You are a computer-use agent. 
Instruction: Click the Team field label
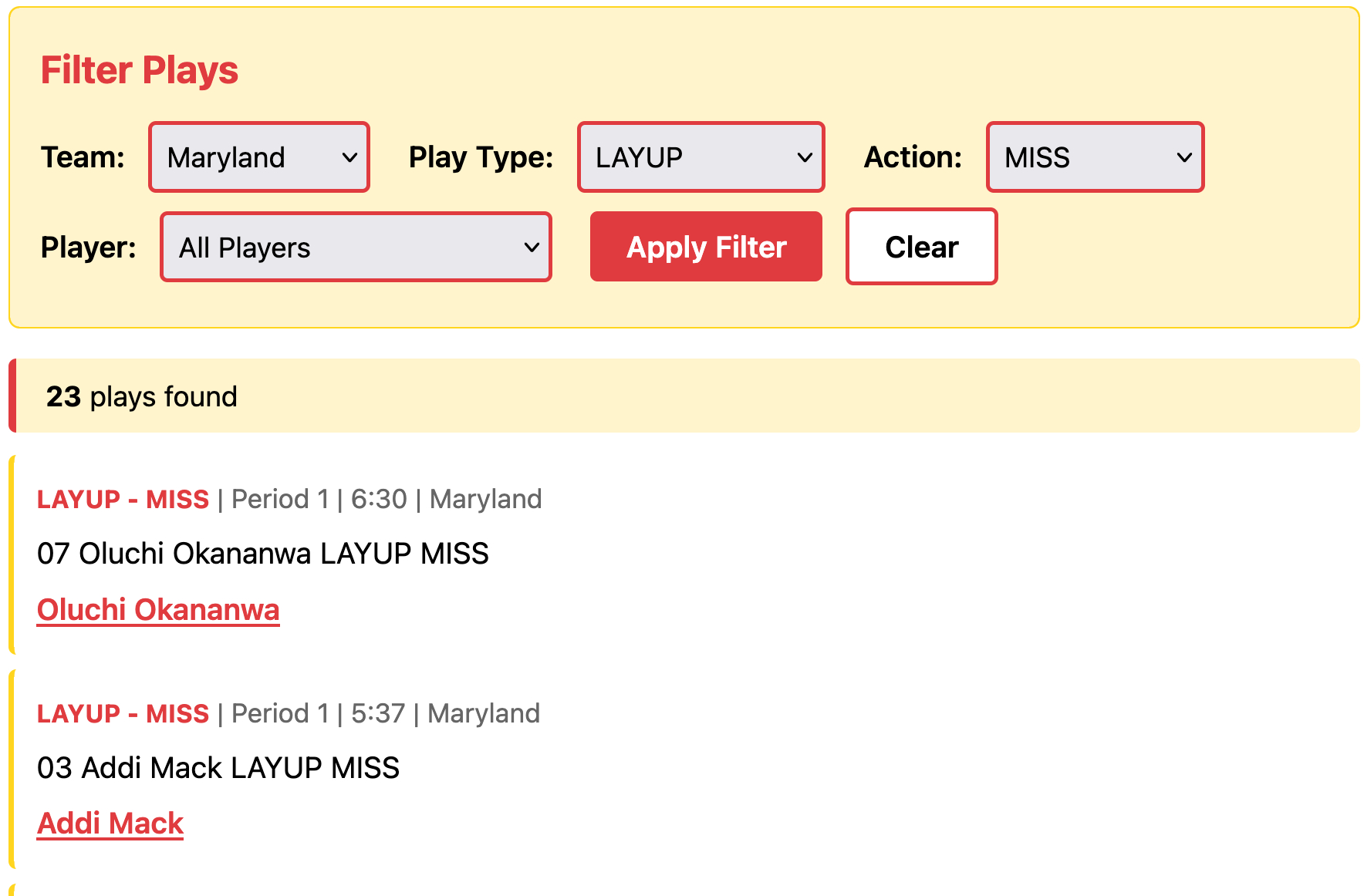coord(83,157)
